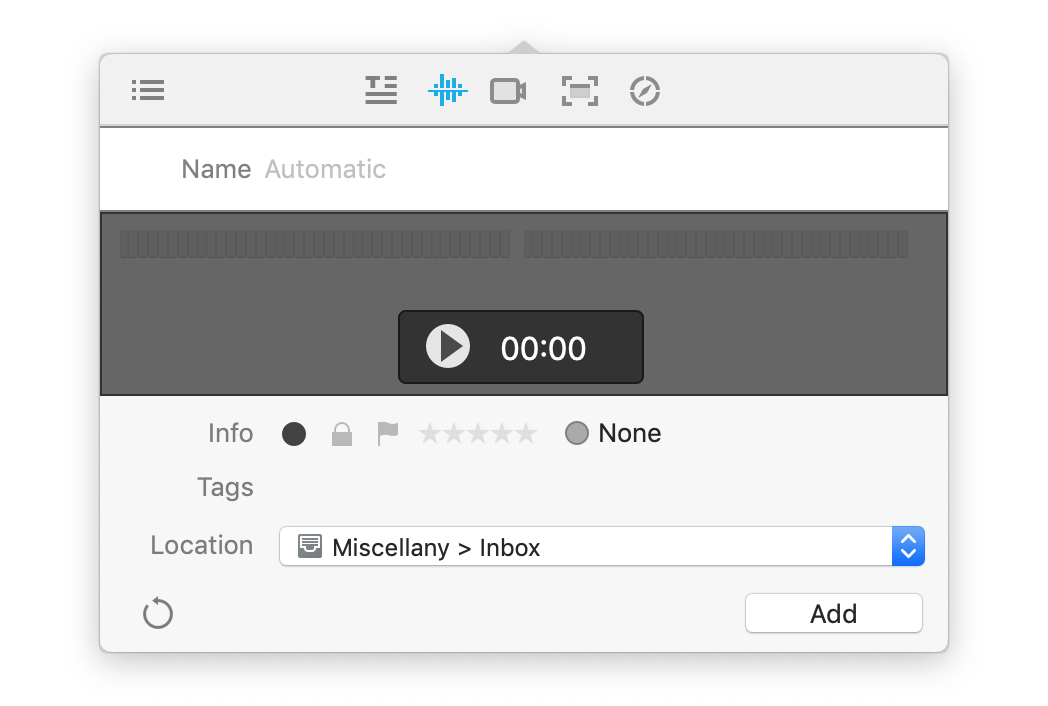Toggle the lock icon in Info
Image resolution: width=1048 pixels, height=706 pixels.
pyautogui.click(x=342, y=434)
